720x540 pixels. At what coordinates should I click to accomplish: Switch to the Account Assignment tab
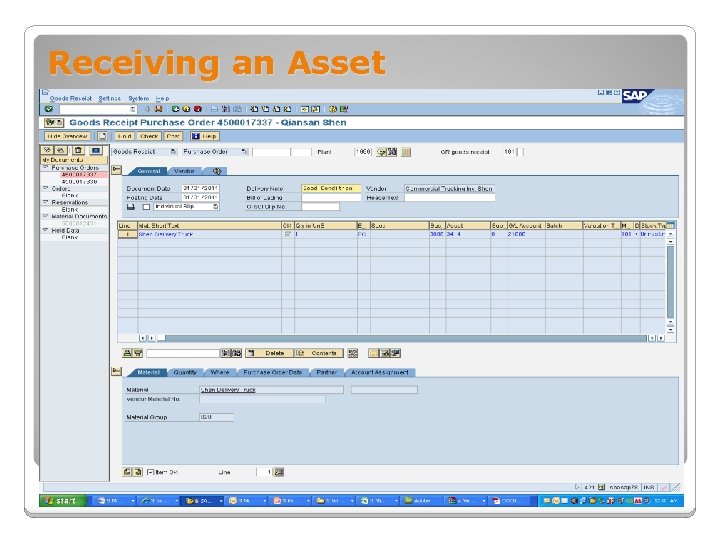tap(380, 372)
